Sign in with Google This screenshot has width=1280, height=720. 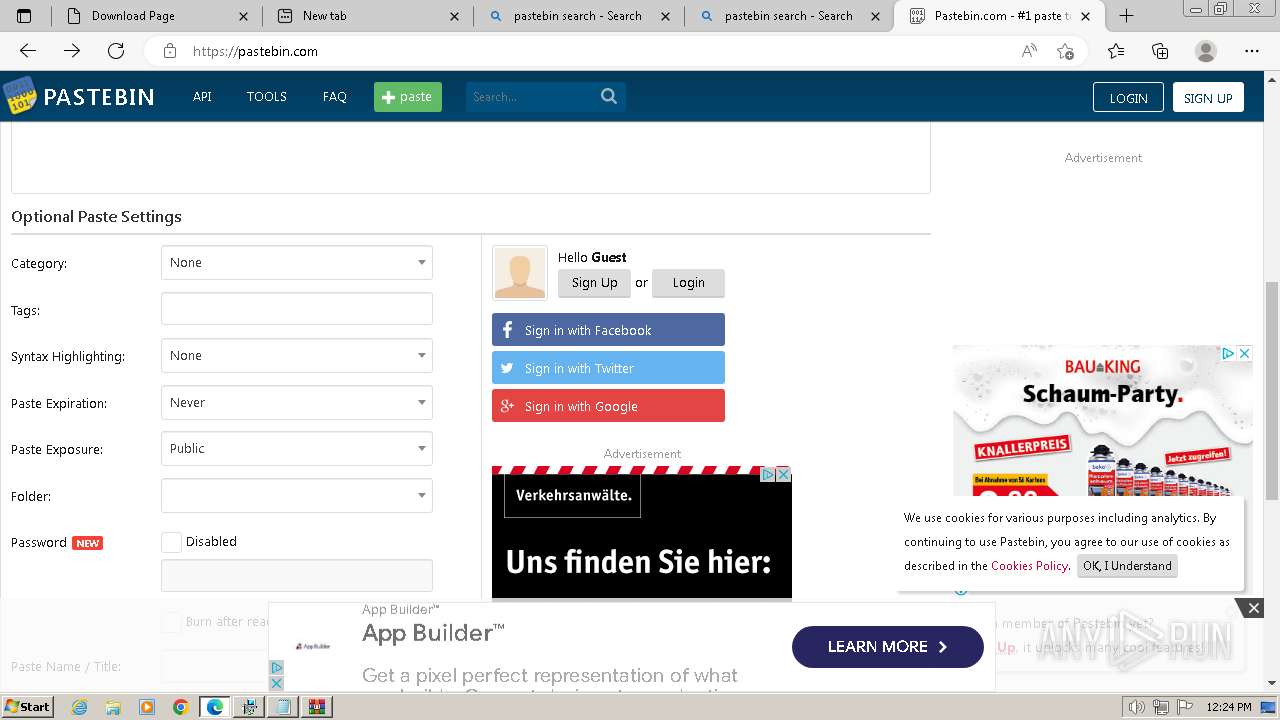(608, 406)
